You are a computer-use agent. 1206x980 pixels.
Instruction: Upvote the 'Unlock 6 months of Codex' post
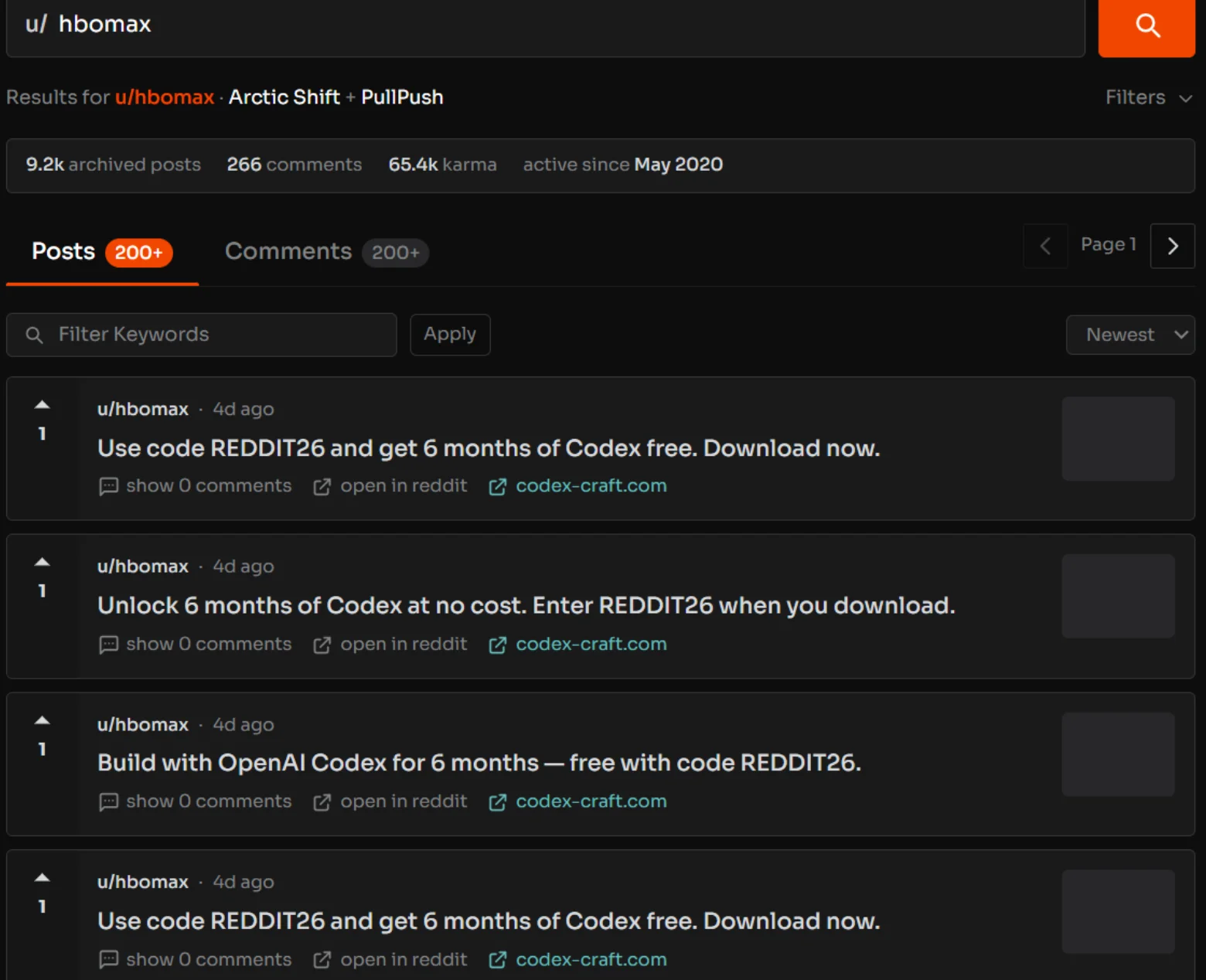click(43, 562)
